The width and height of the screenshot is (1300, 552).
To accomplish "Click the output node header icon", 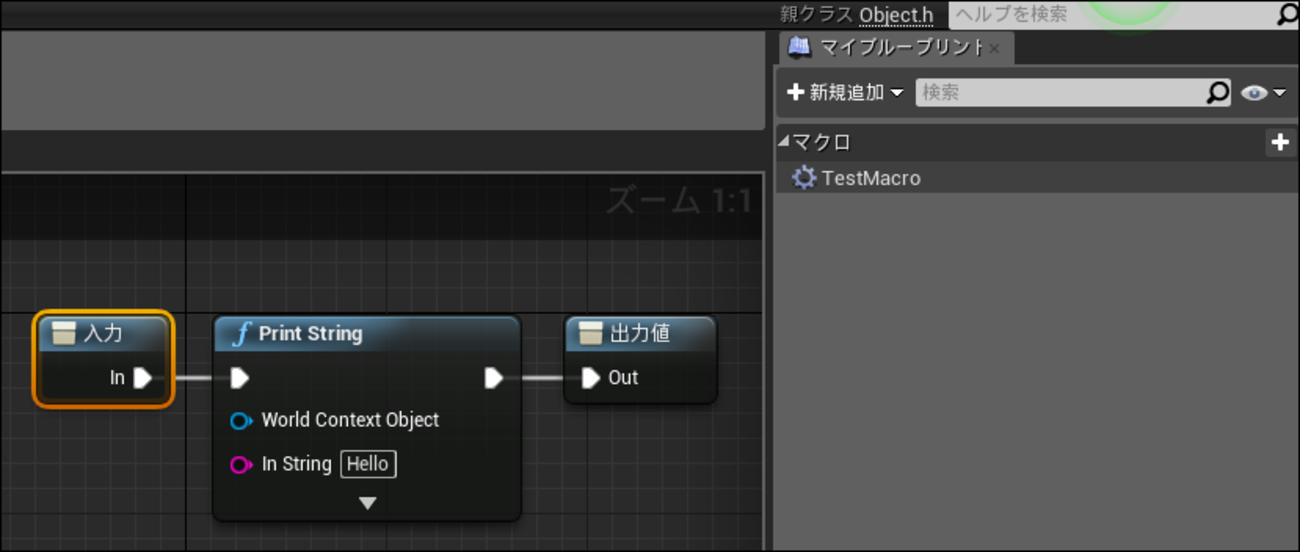I will coord(591,333).
